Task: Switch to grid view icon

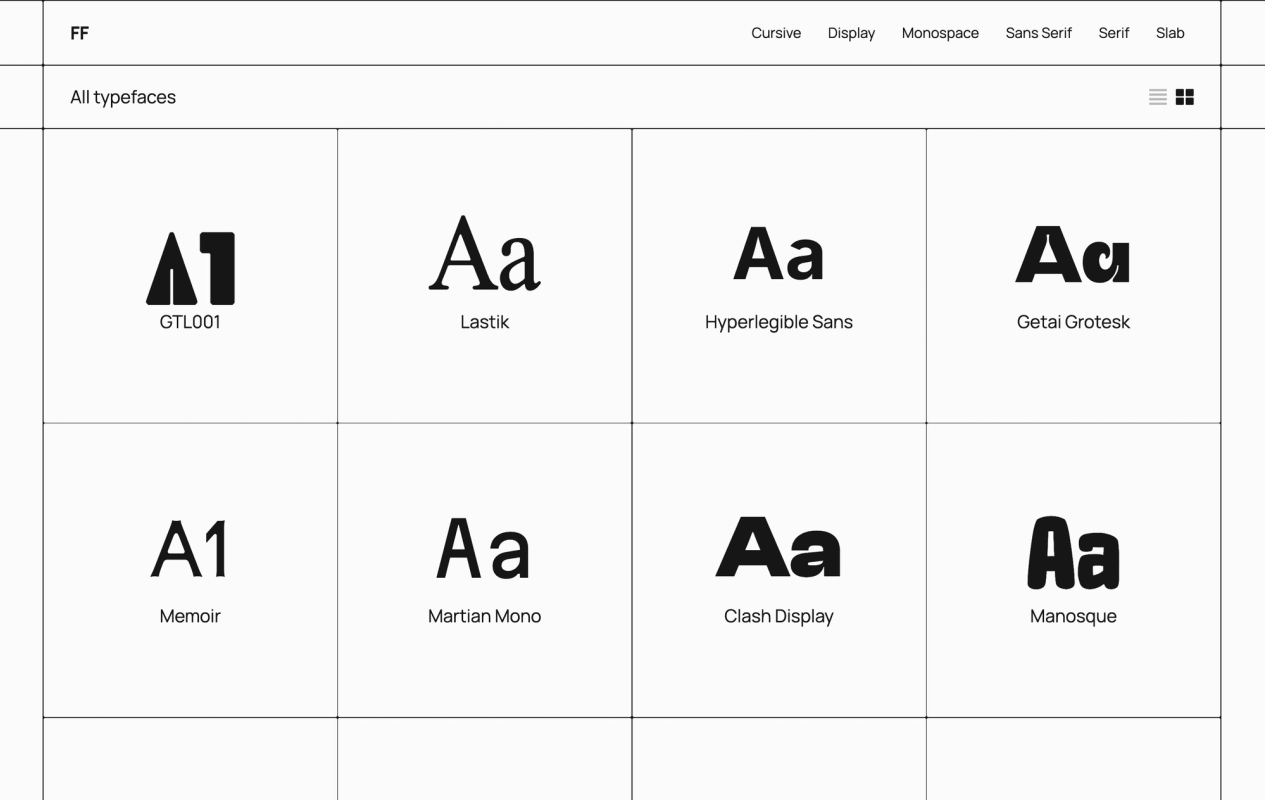Action: [1185, 97]
